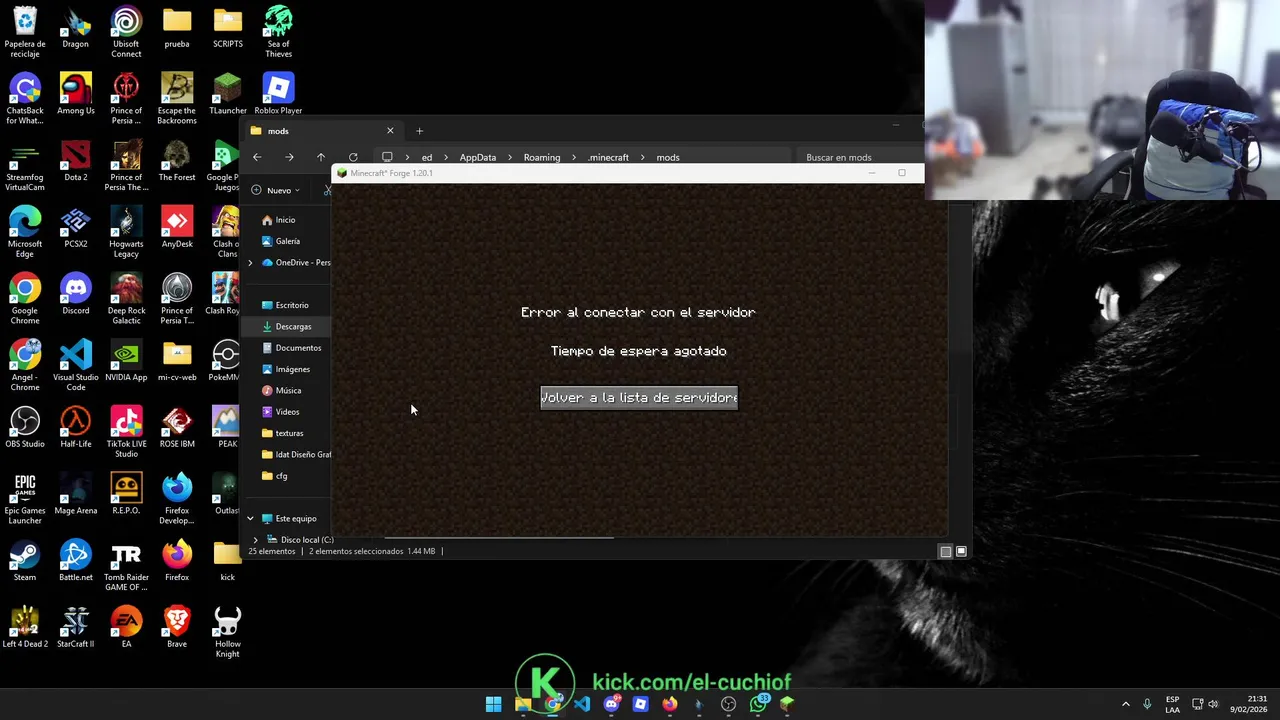Click Volver a la lista de servidores button
The width and height of the screenshot is (1280, 720).
pos(639,398)
